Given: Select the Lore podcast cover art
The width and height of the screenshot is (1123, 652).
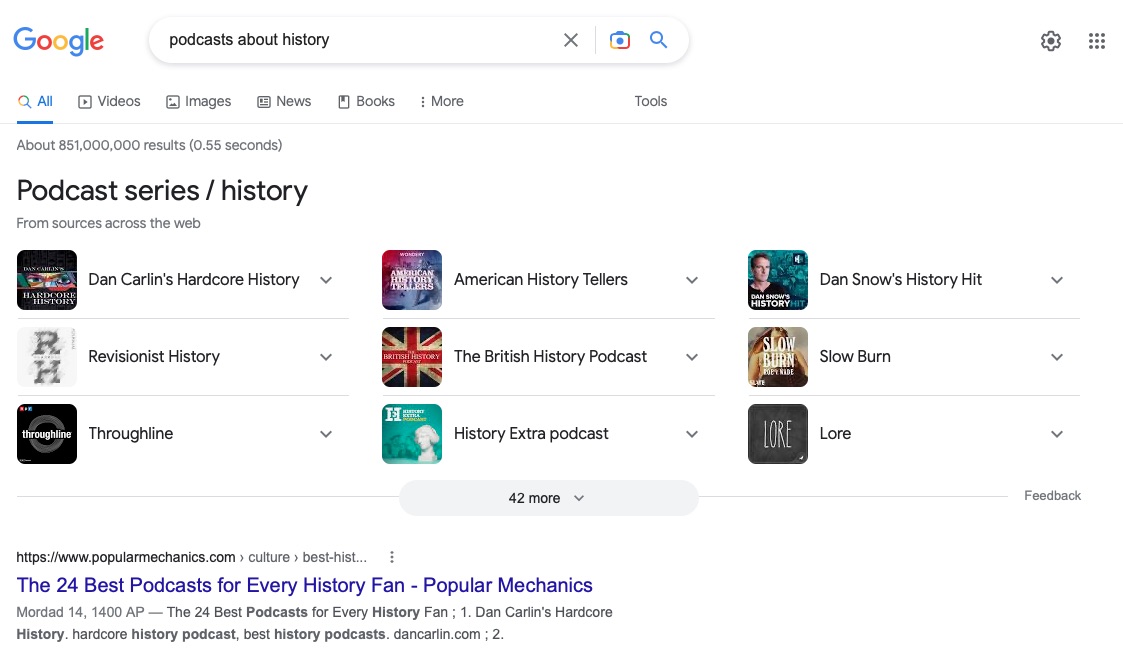Looking at the screenshot, I should 778,433.
